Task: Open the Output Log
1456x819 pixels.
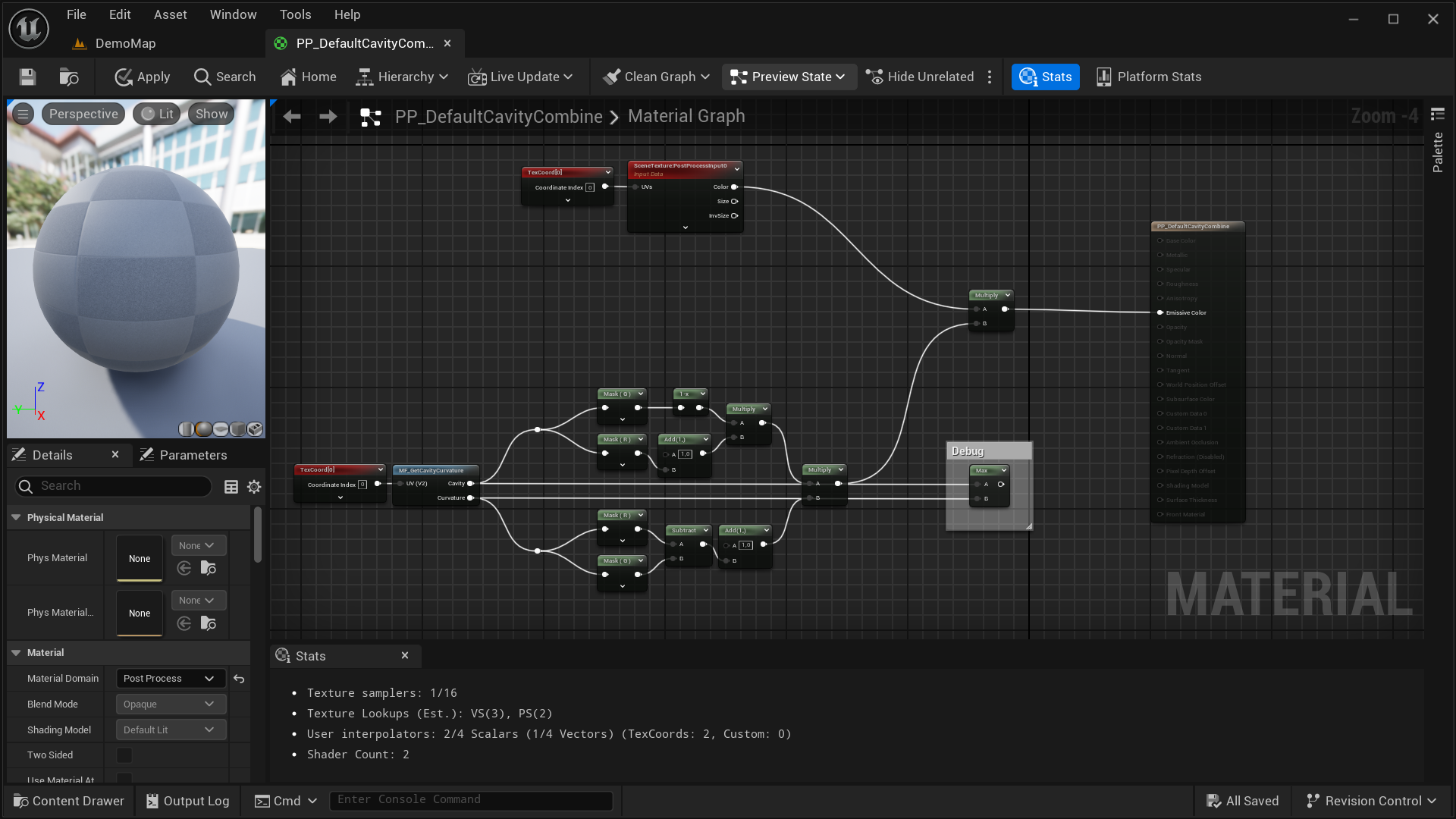Action: pyautogui.click(x=187, y=801)
